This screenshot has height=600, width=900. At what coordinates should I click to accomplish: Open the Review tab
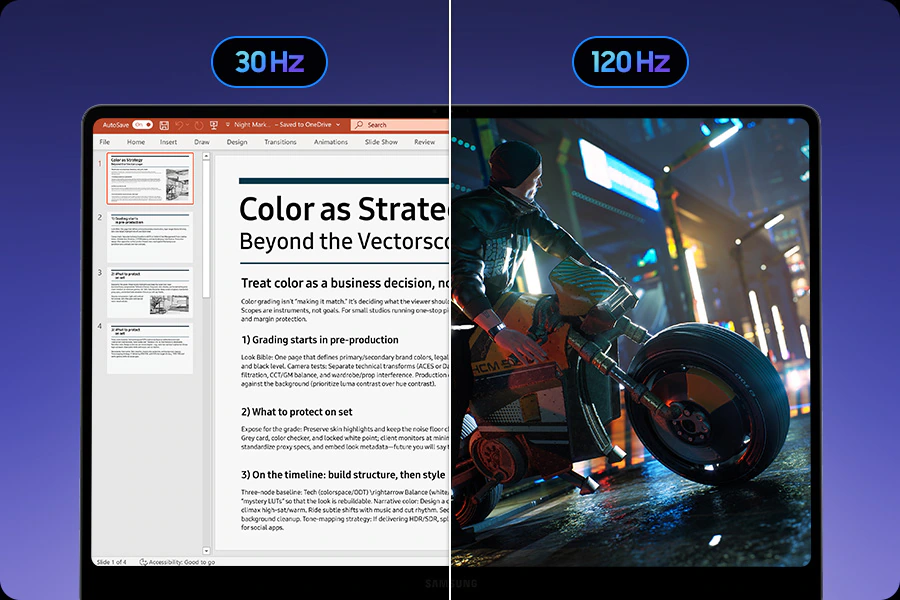(425, 142)
